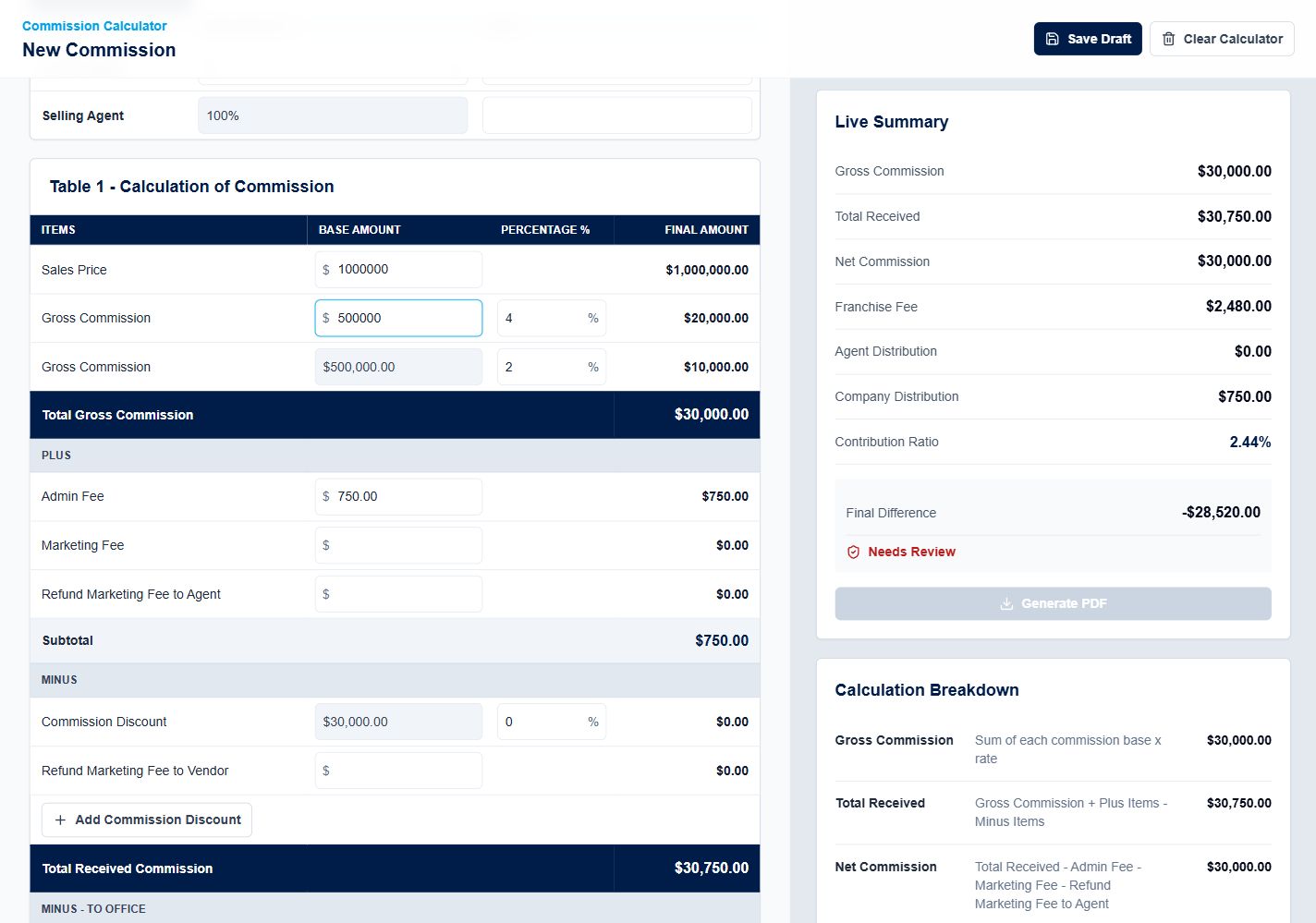
Task: Click the Final Difference -$28,520.00 value
Action: pyautogui.click(x=1221, y=512)
